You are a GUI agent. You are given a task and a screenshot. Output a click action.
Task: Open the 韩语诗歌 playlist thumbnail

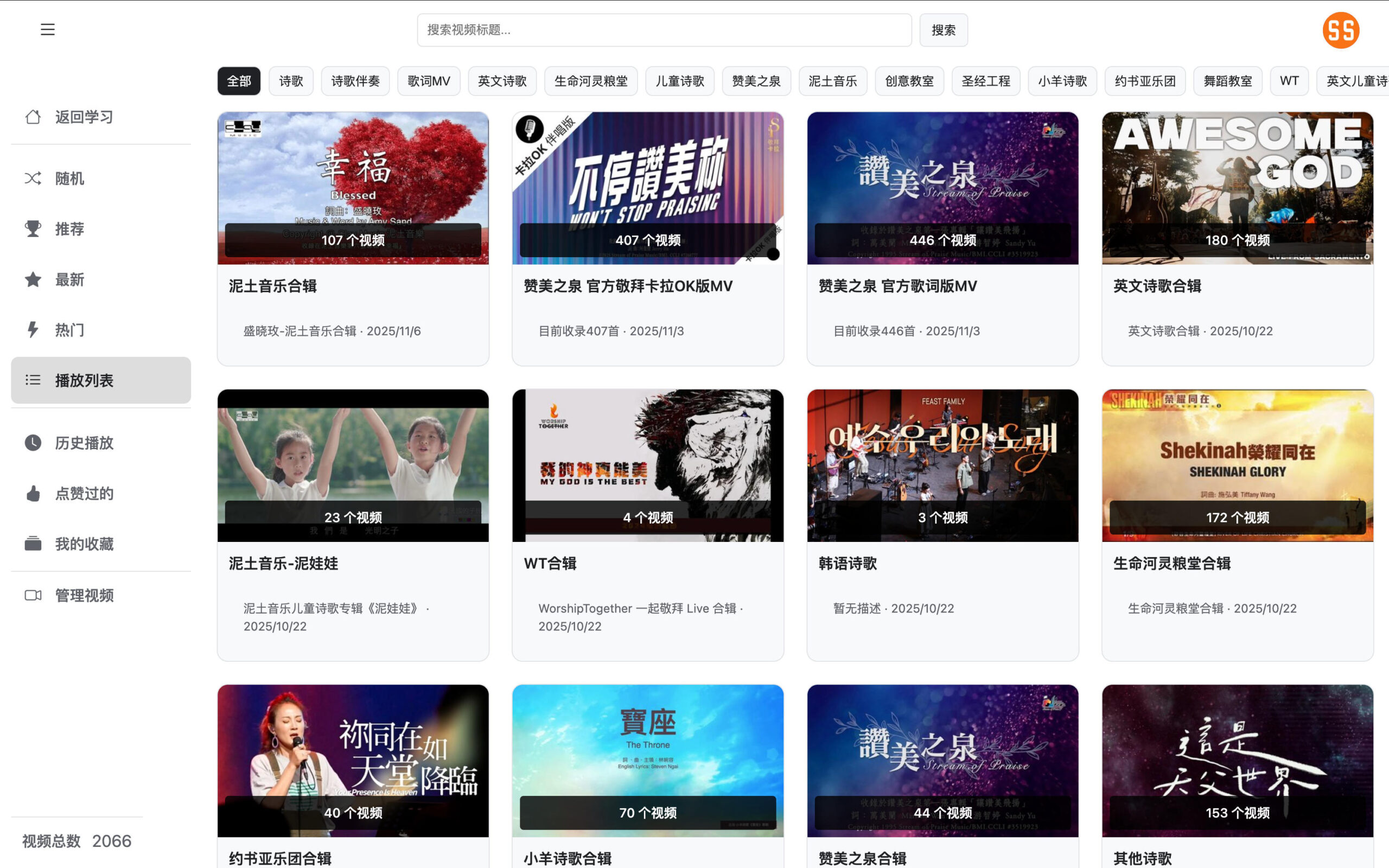[x=942, y=465]
